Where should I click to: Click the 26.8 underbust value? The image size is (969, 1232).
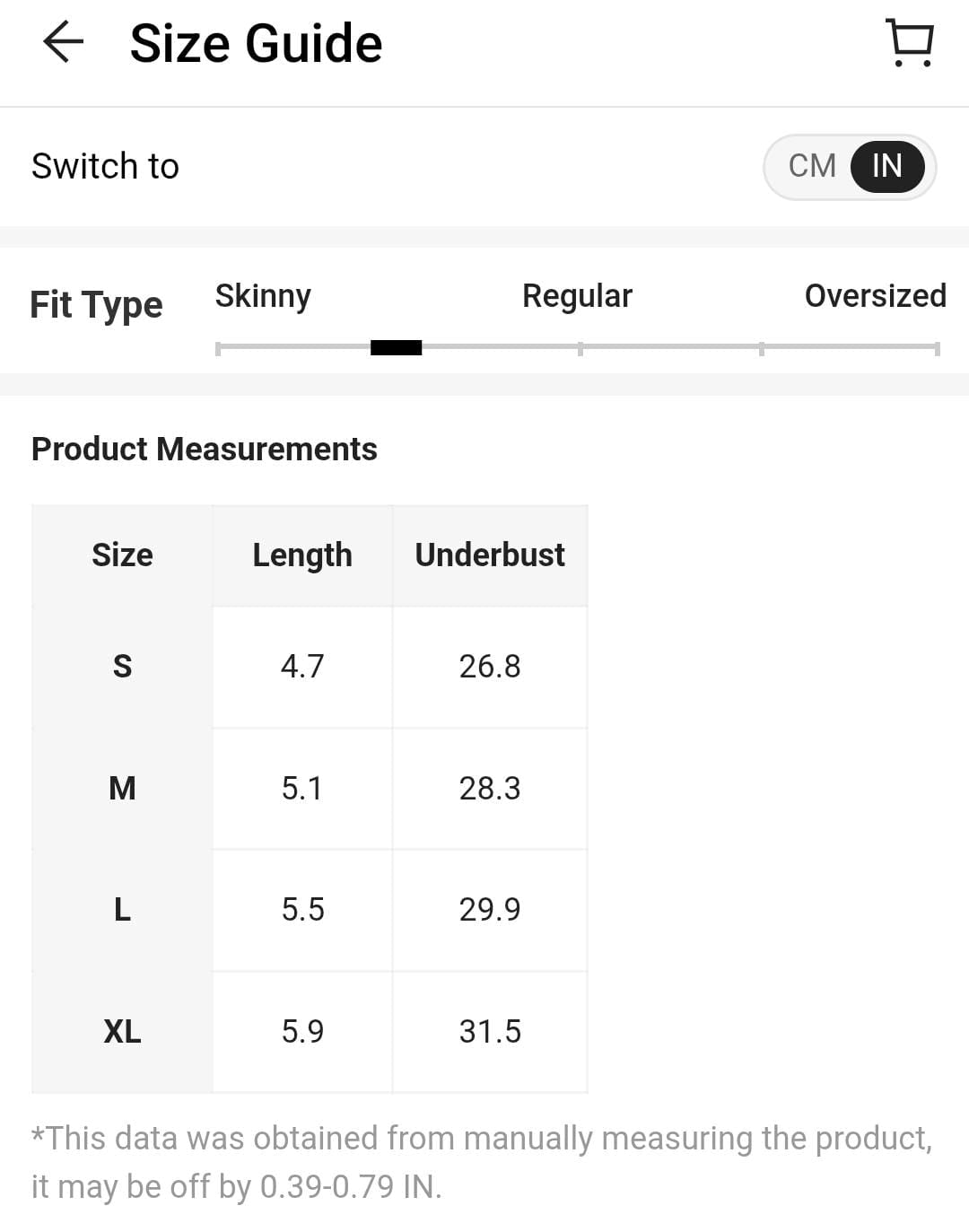(490, 666)
